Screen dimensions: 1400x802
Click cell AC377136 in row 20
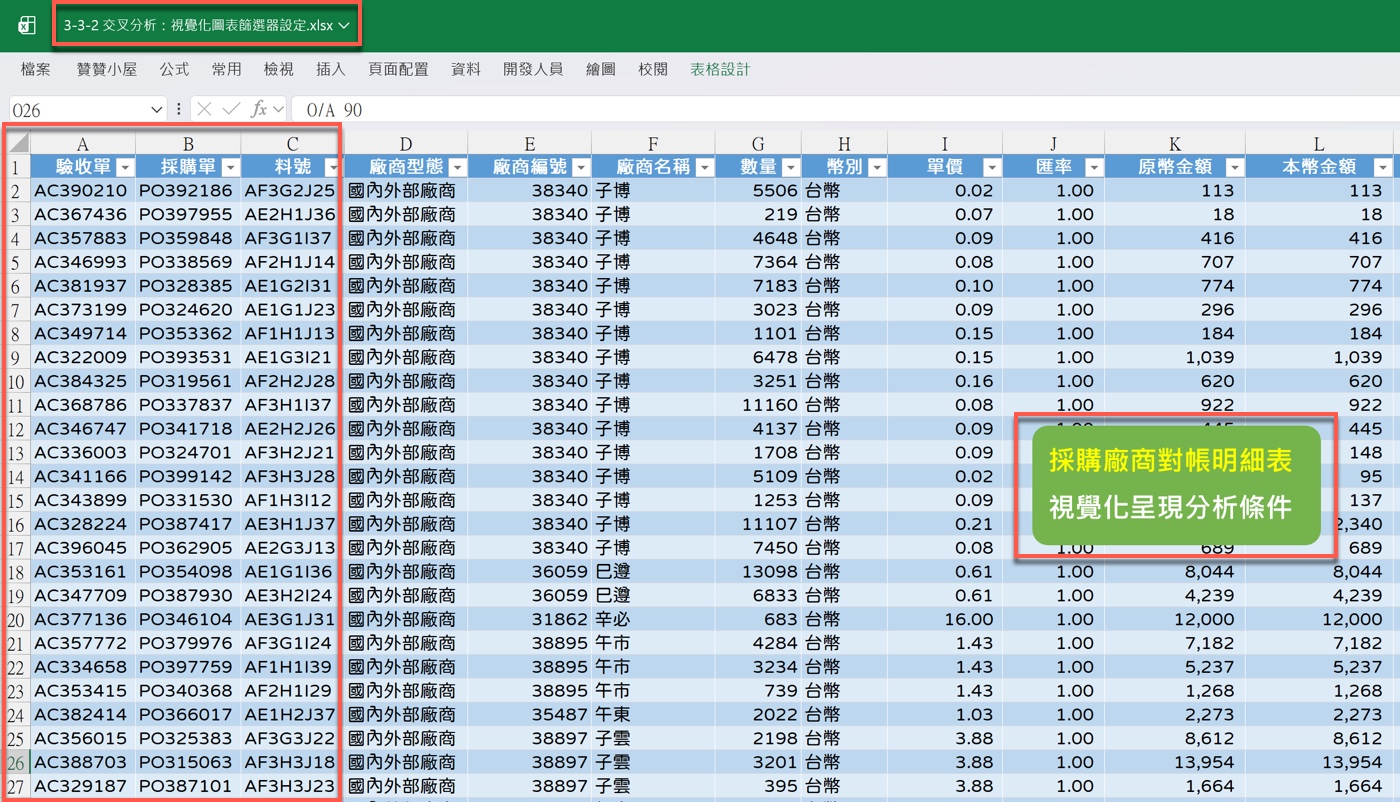(x=82, y=619)
